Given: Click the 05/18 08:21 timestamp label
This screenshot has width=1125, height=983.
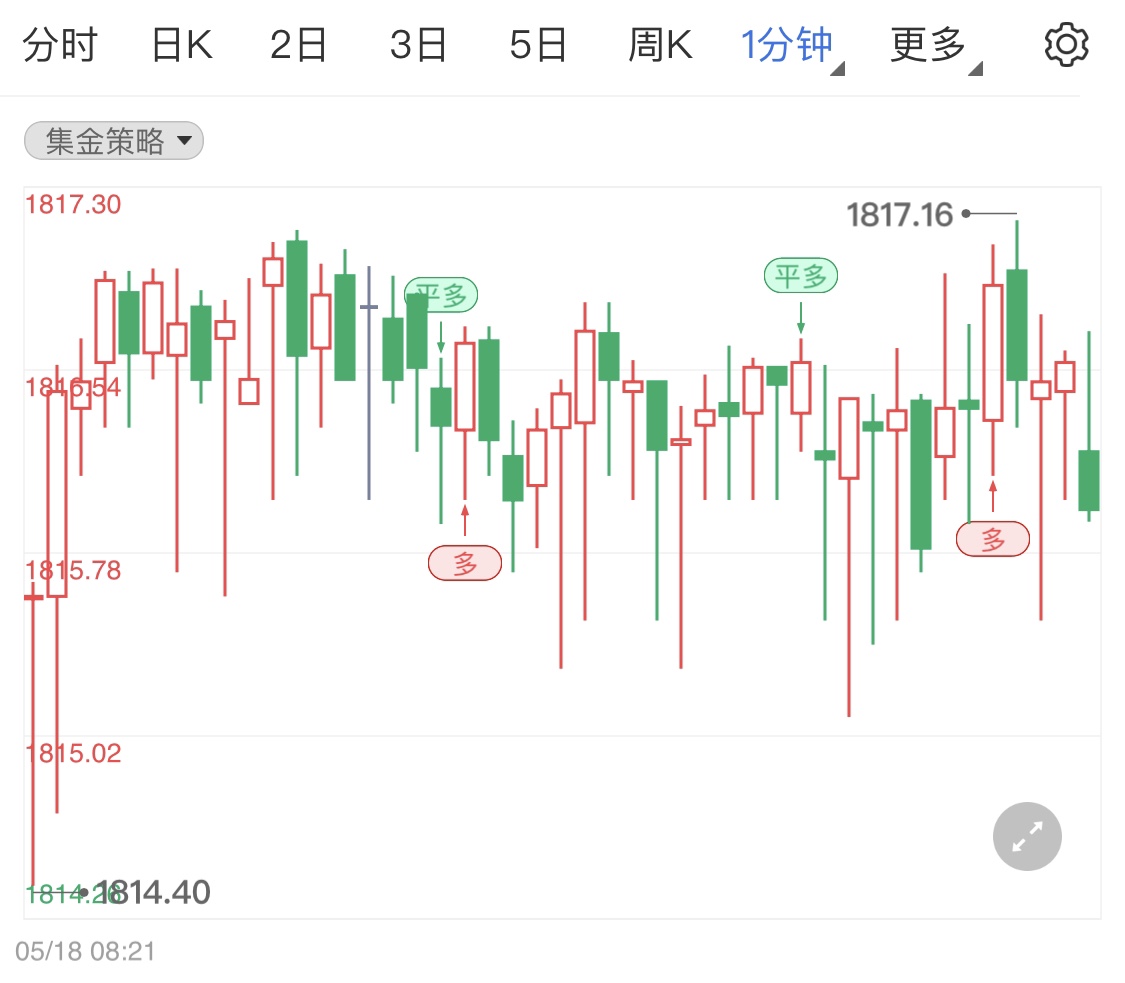Looking at the screenshot, I should [x=85, y=952].
